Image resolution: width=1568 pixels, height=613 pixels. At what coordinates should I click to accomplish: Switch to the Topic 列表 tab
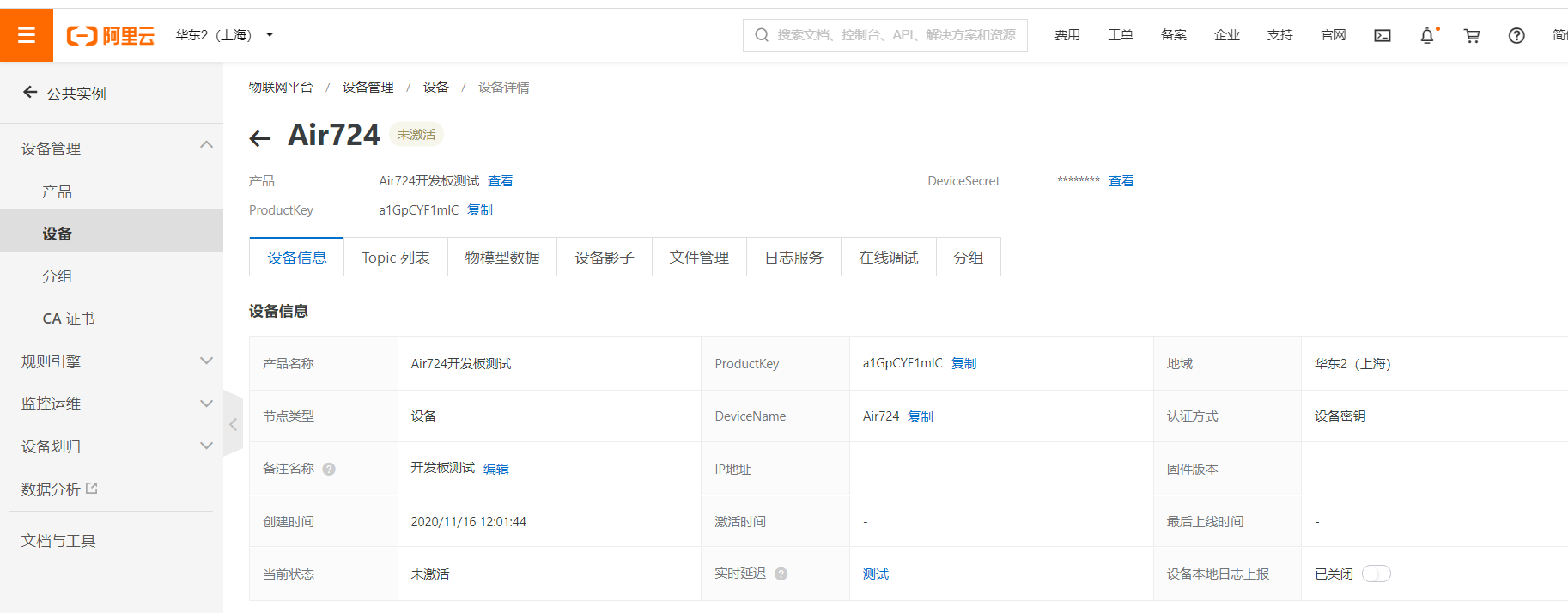(x=396, y=258)
